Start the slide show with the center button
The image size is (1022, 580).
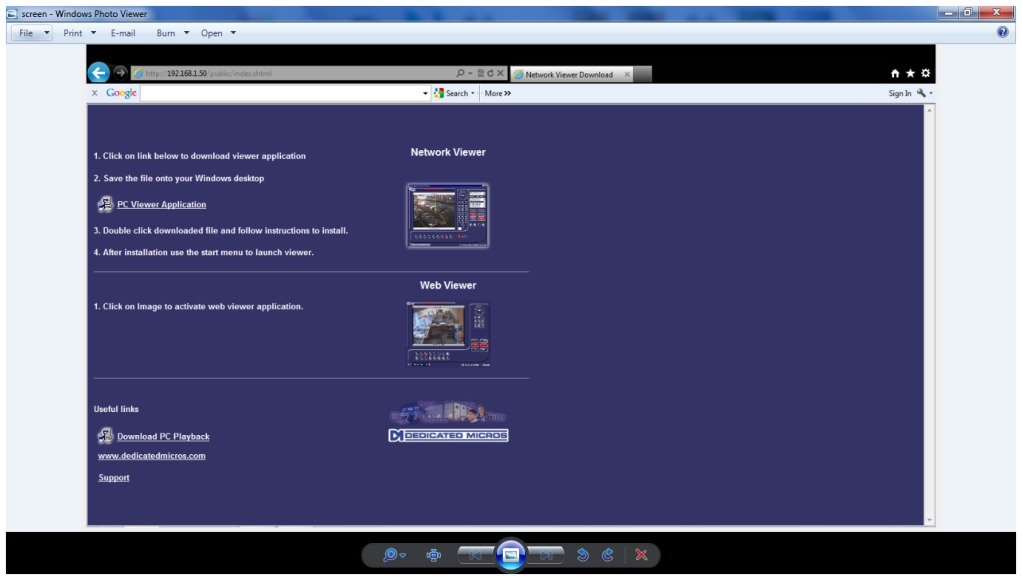pyautogui.click(x=510, y=555)
